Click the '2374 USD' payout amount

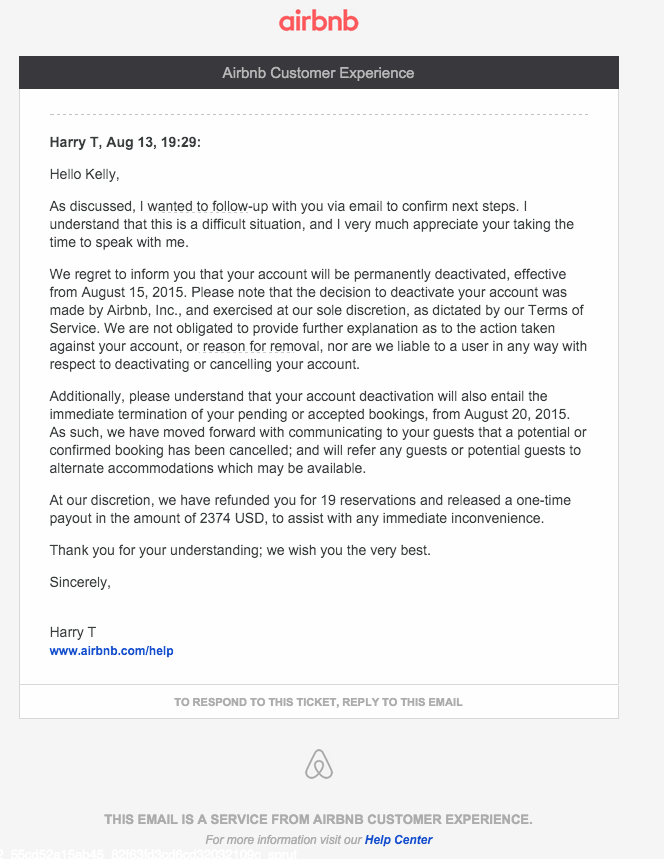pos(232,518)
